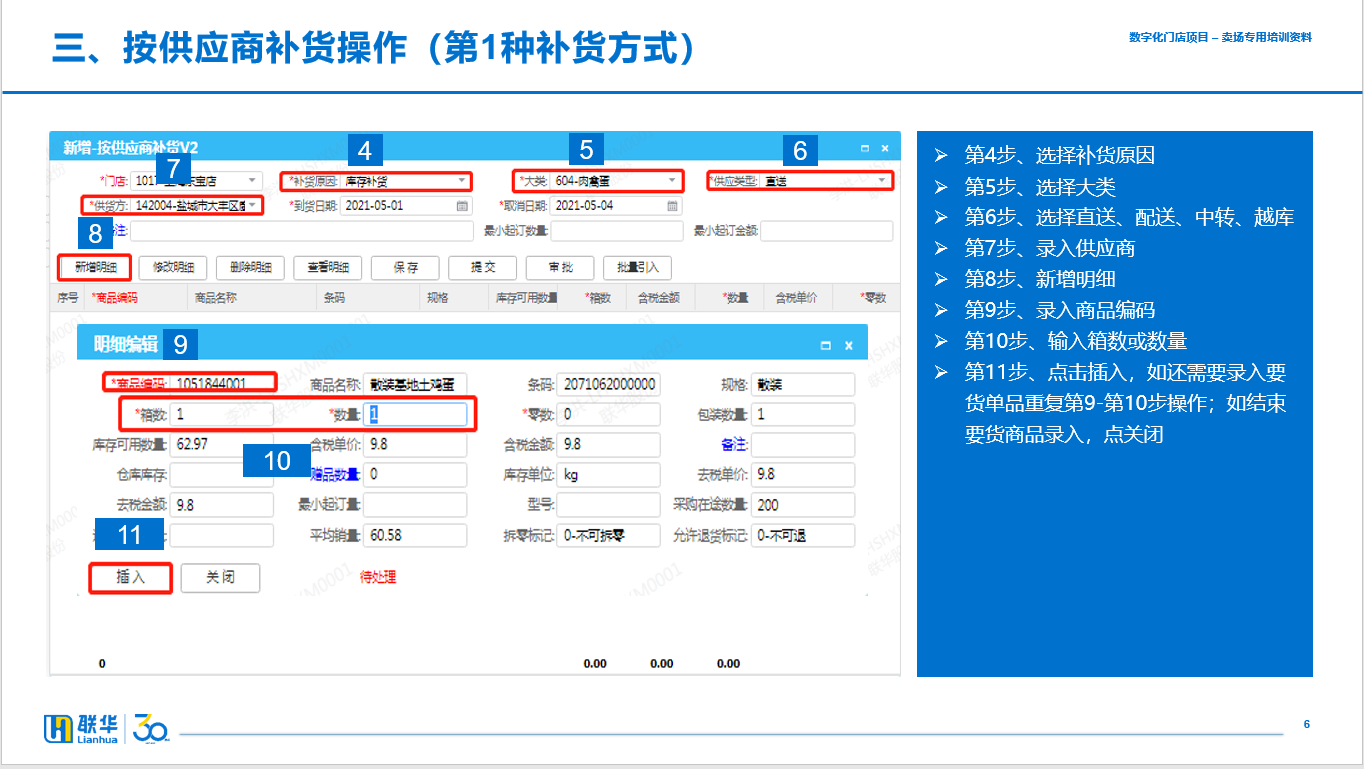Click the 商品编码 column header
Screen dimensions: 1364x769
point(115,298)
